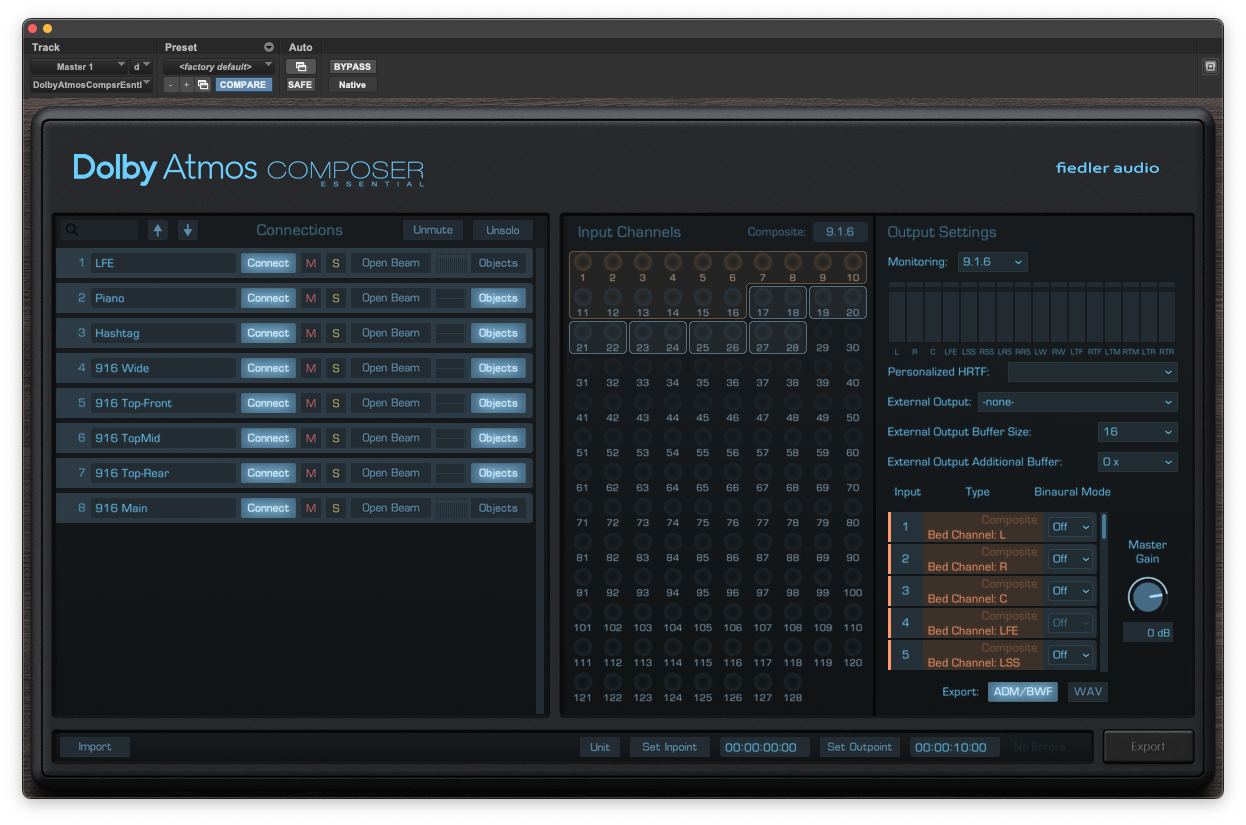Solo the 916 Top-Rear connection

pyautogui.click(x=336, y=473)
